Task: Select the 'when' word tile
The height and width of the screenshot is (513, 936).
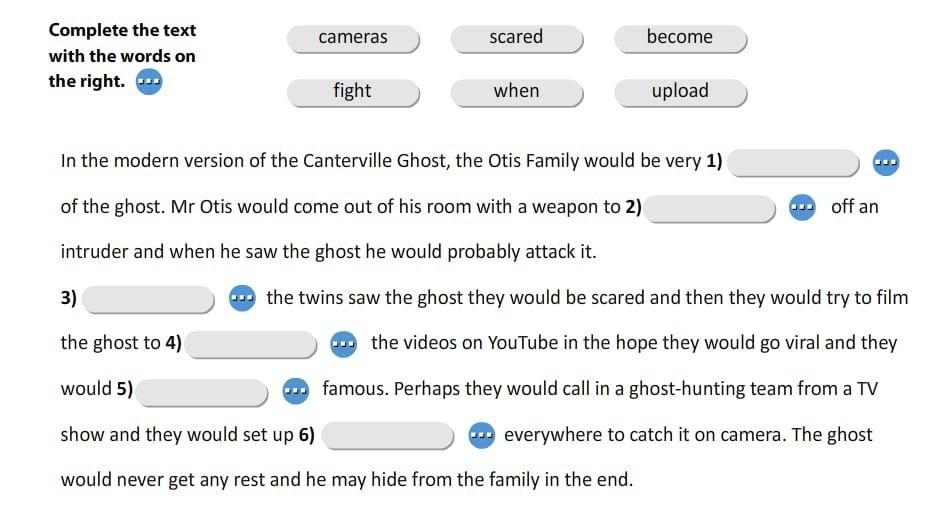Action: [x=516, y=92]
